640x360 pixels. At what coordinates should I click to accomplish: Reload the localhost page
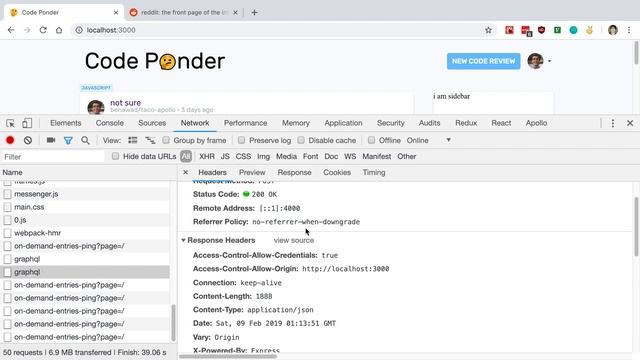43,30
